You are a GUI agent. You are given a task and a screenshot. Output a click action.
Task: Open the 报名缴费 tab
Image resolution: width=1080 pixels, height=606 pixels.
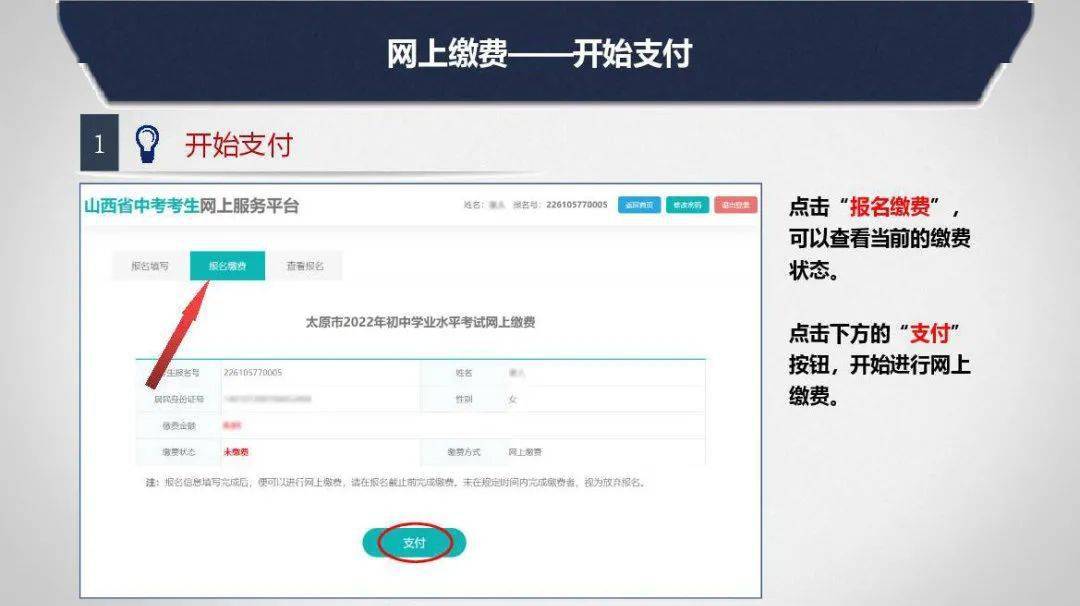click(230, 267)
